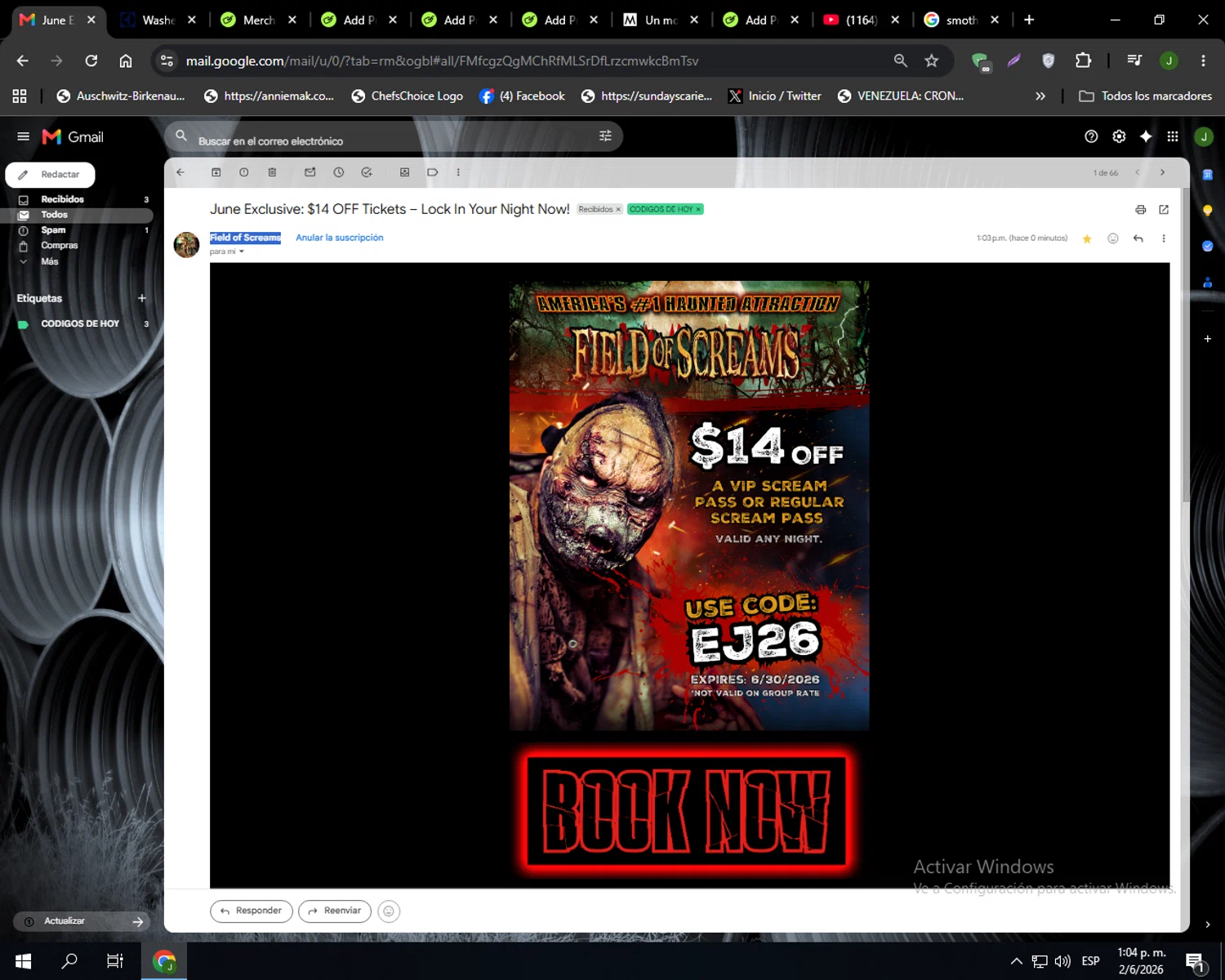The height and width of the screenshot is (980, 1225).
Task: Switch to the YouTube (1164) tab
Action: (x=862, y=20)
